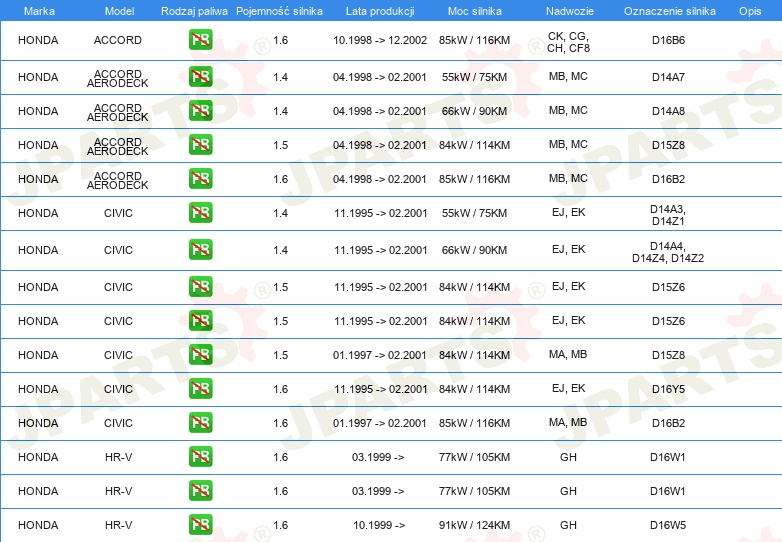Click 01.1997 -> 02.2001 in the CIVIC D16B2 row
This screenshot has height=542, width=782.
coord(380,423)
